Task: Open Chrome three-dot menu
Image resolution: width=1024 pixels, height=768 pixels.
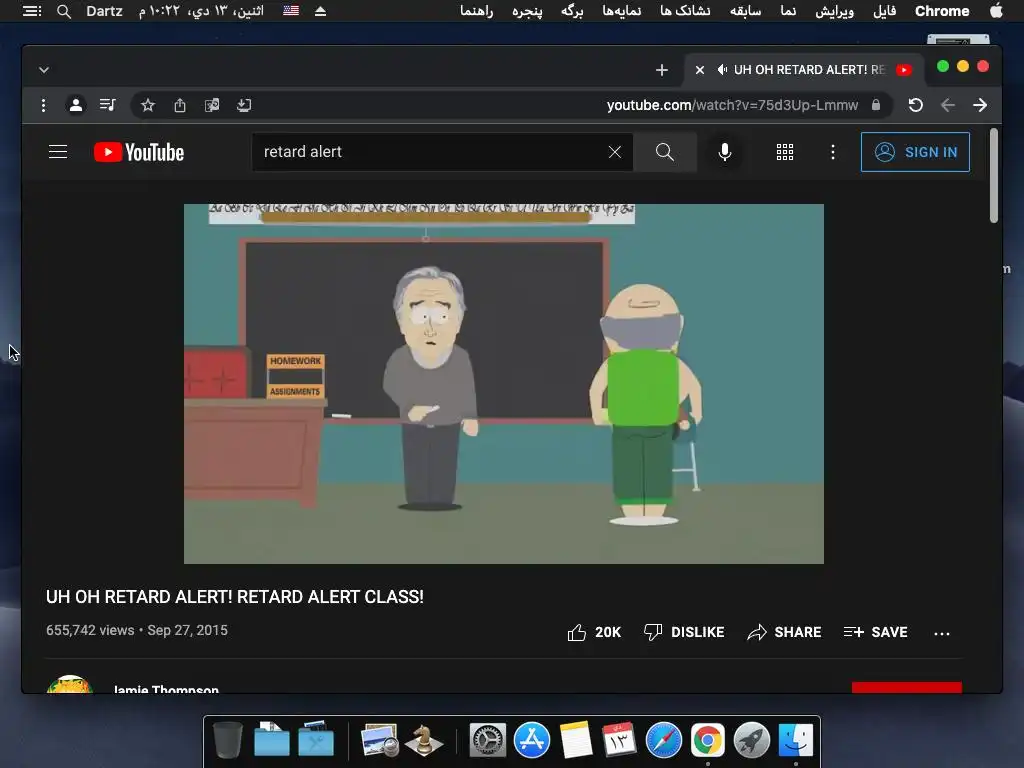Action: (43, 105)
